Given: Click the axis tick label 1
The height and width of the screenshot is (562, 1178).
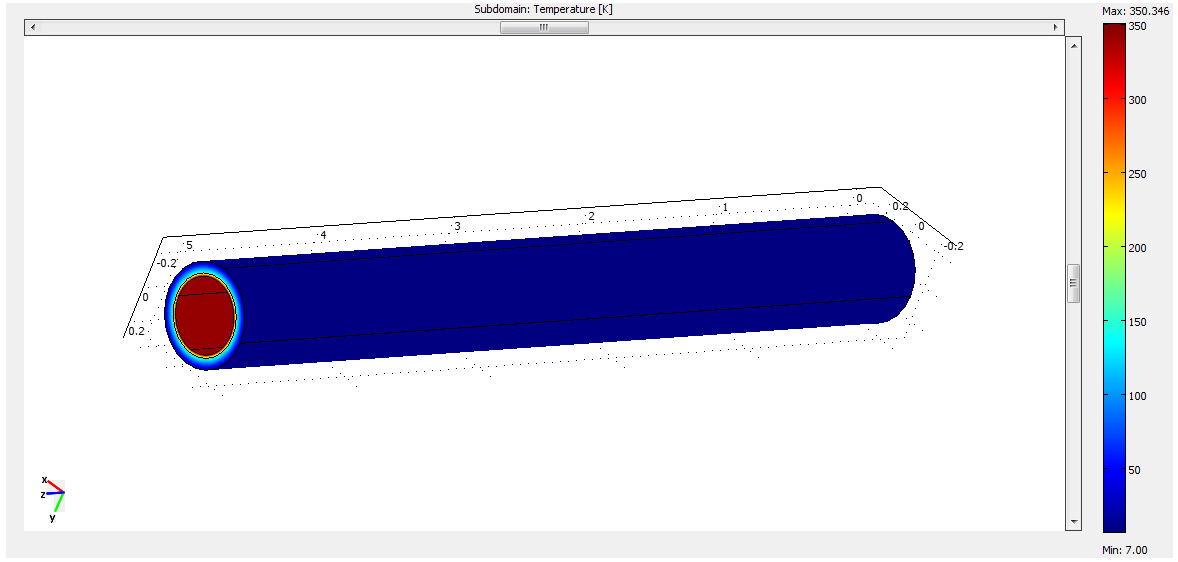Looking at the screenshot, I should tap(725, 207).
